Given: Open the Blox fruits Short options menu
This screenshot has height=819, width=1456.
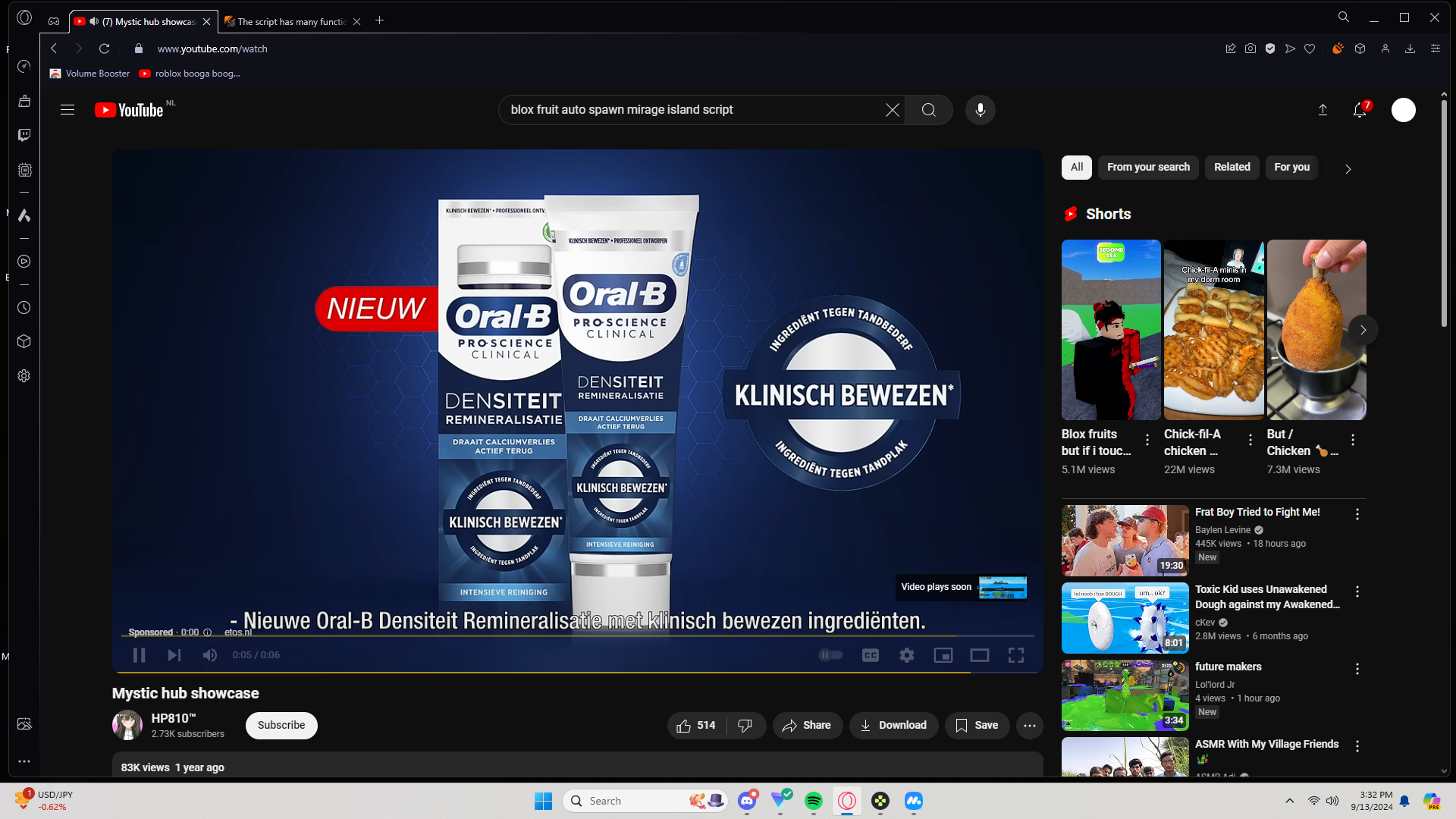Looking at the screenshot, I should (1147, 440).
